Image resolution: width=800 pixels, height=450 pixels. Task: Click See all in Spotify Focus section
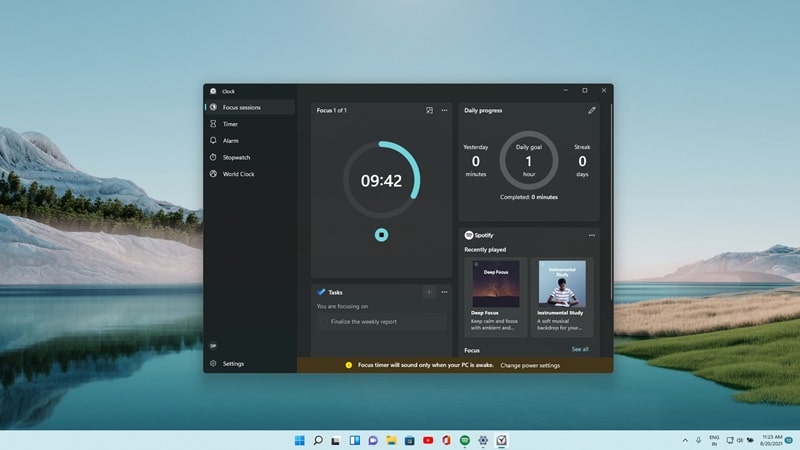coord(580,349)
